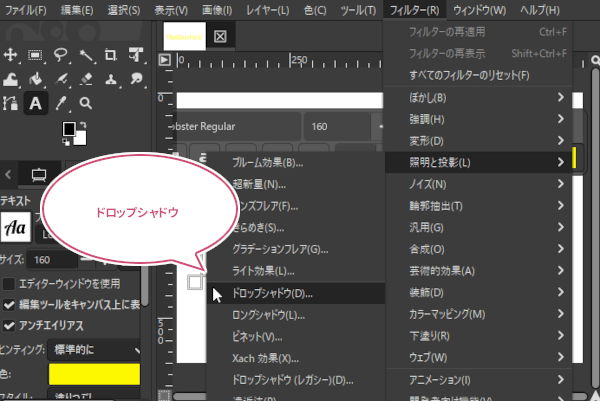Click すべてのフィルターのリセット(F)

click(478, 75)
